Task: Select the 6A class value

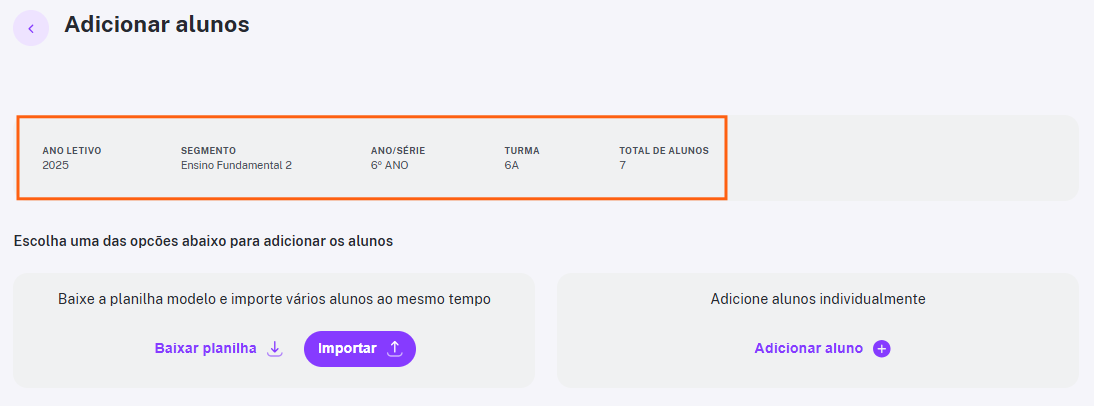Action: (511, 166)
